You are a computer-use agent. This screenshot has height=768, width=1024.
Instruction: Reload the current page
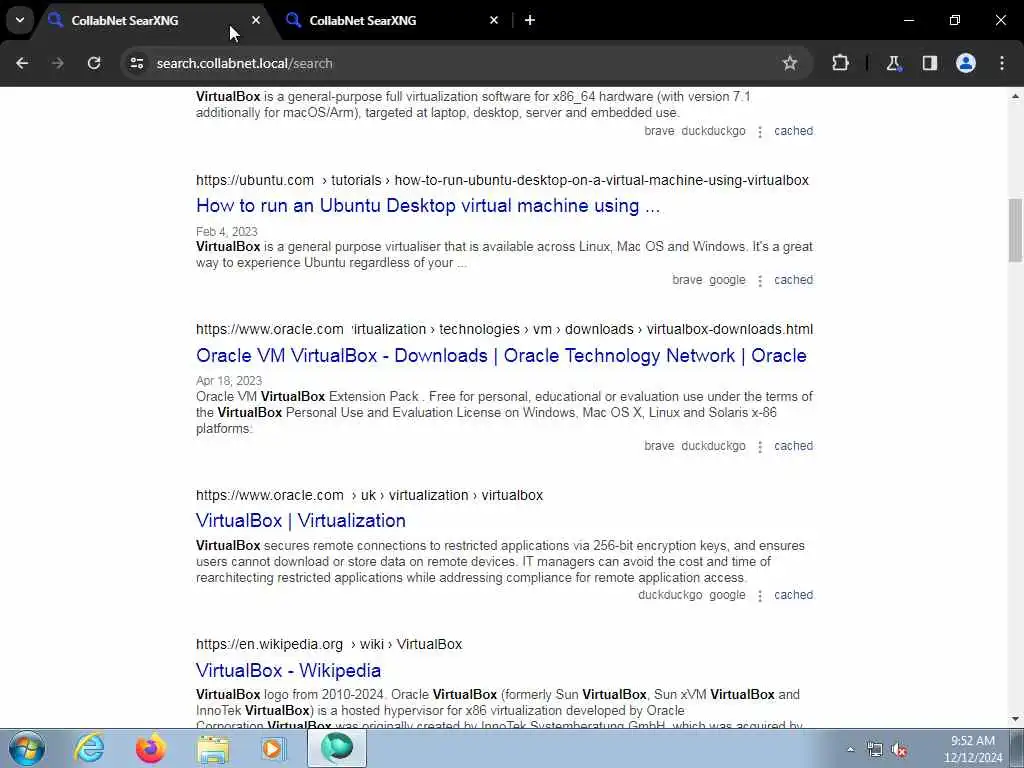(x=94, y=63)
